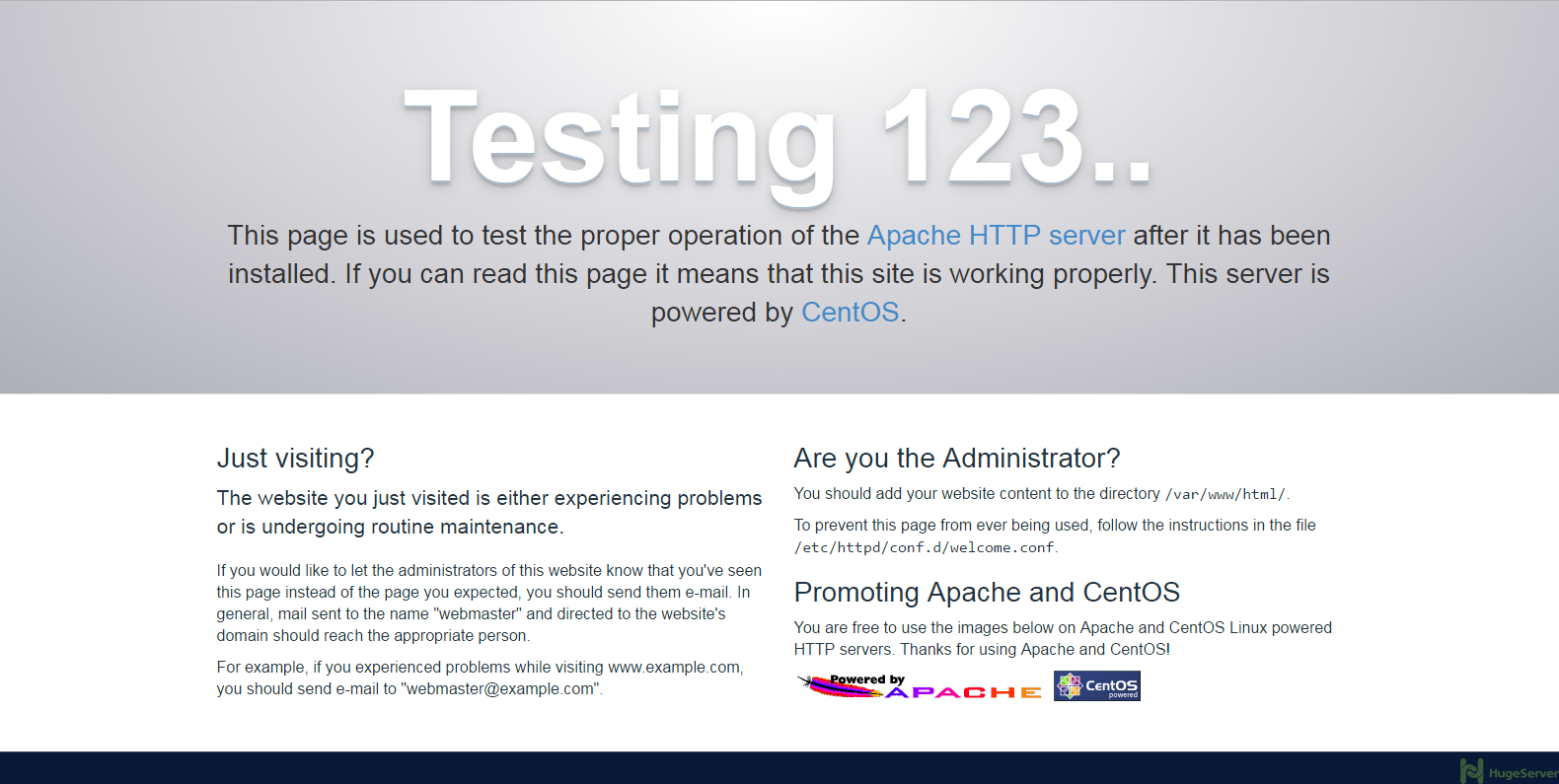Viewport: 1559px width, 784px height.
Task: Click the /etc/httpd/conf.d/welcome.conf file path
Action: [925, 548]
